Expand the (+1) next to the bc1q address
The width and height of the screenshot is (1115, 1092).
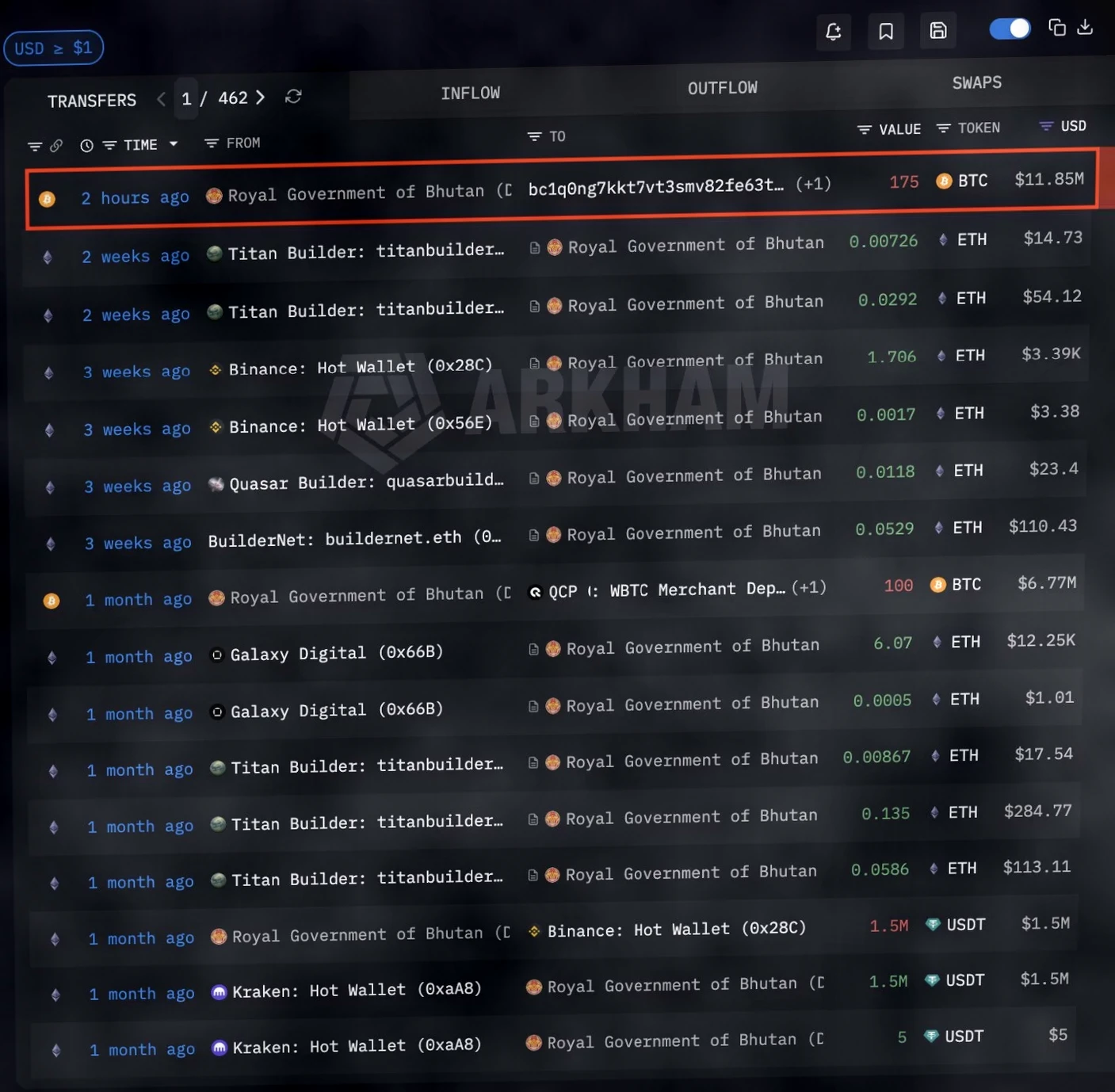click(x=813, y=184)
